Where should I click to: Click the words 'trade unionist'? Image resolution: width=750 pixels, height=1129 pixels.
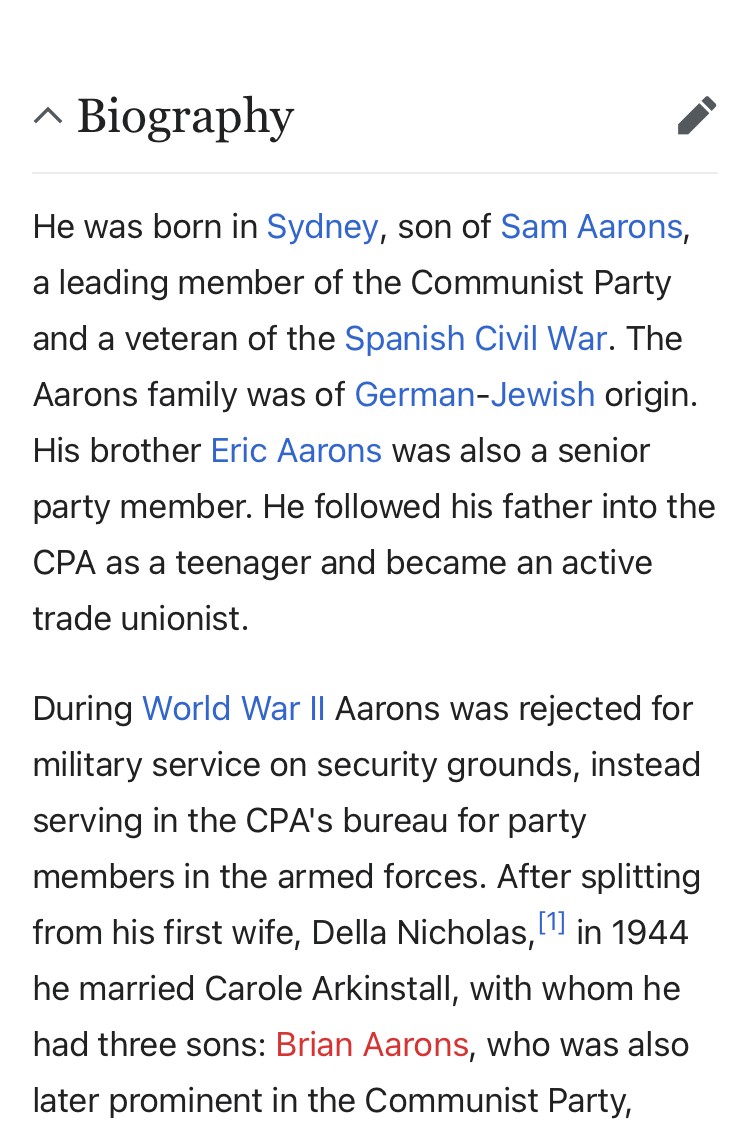coord(139,619)
